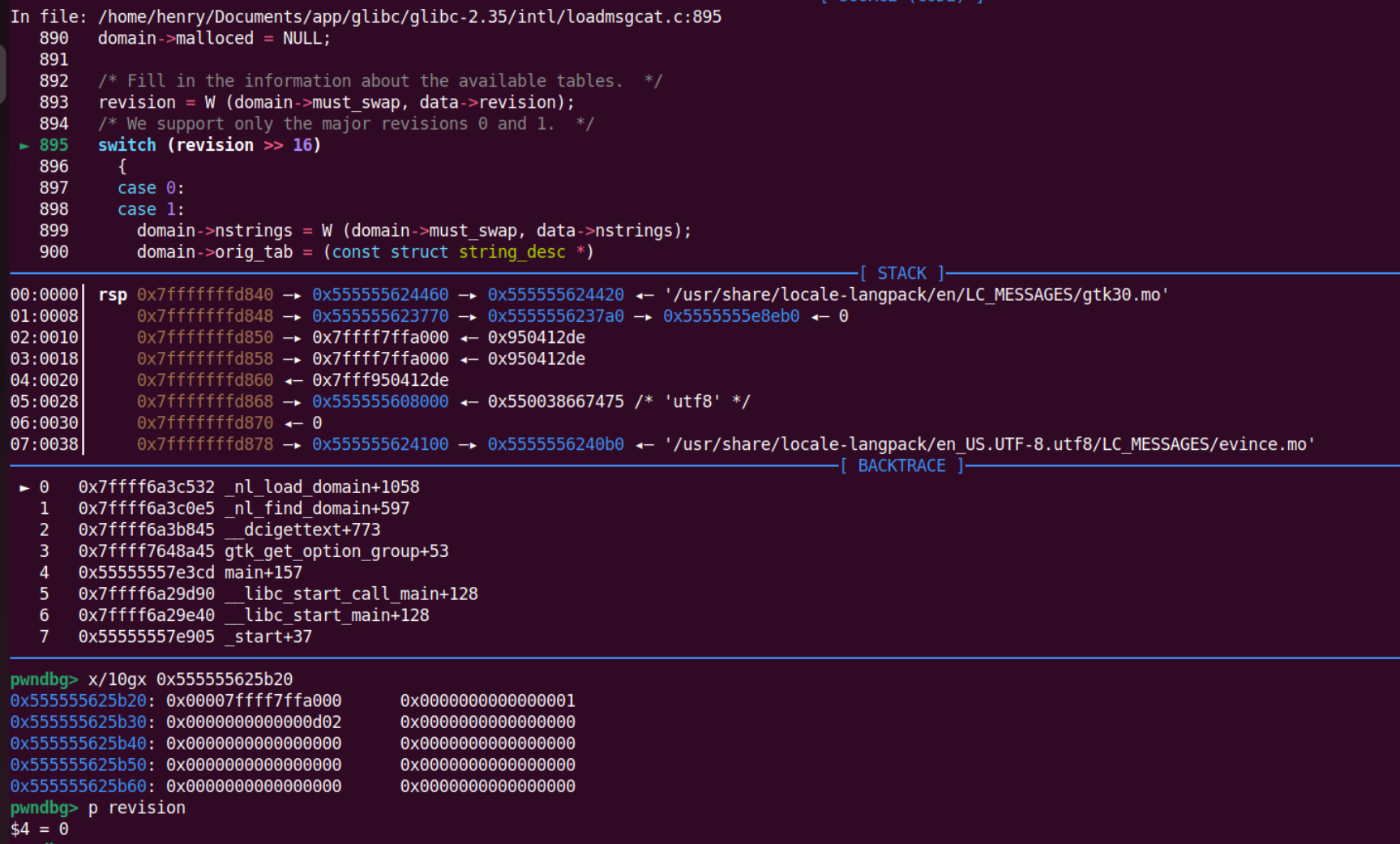The height and width of the screenshot is (844, 1400).
Task: Click stack address 0x7fffffffd868
Action: (x=205, y=402)
